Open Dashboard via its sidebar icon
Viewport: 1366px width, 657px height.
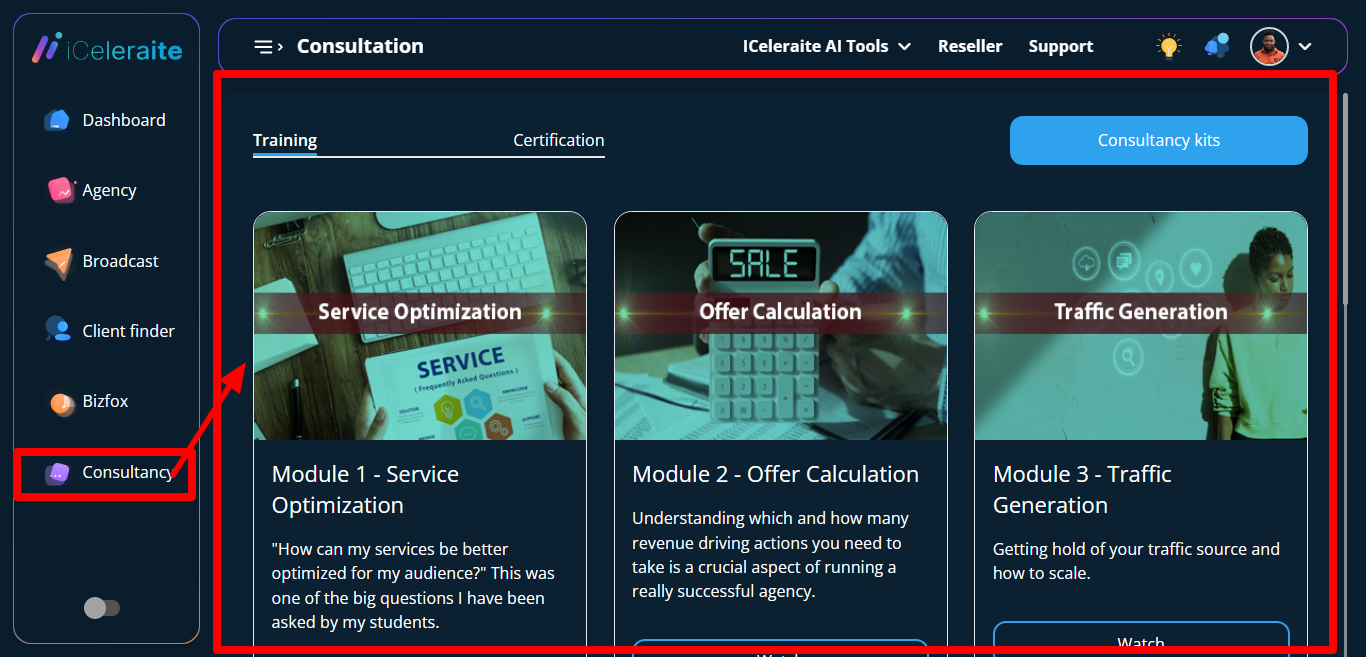click(x=57, y=120)
